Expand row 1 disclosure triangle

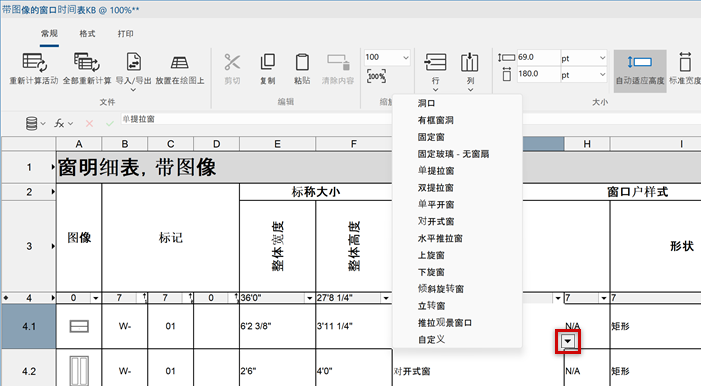click(53, 167)
